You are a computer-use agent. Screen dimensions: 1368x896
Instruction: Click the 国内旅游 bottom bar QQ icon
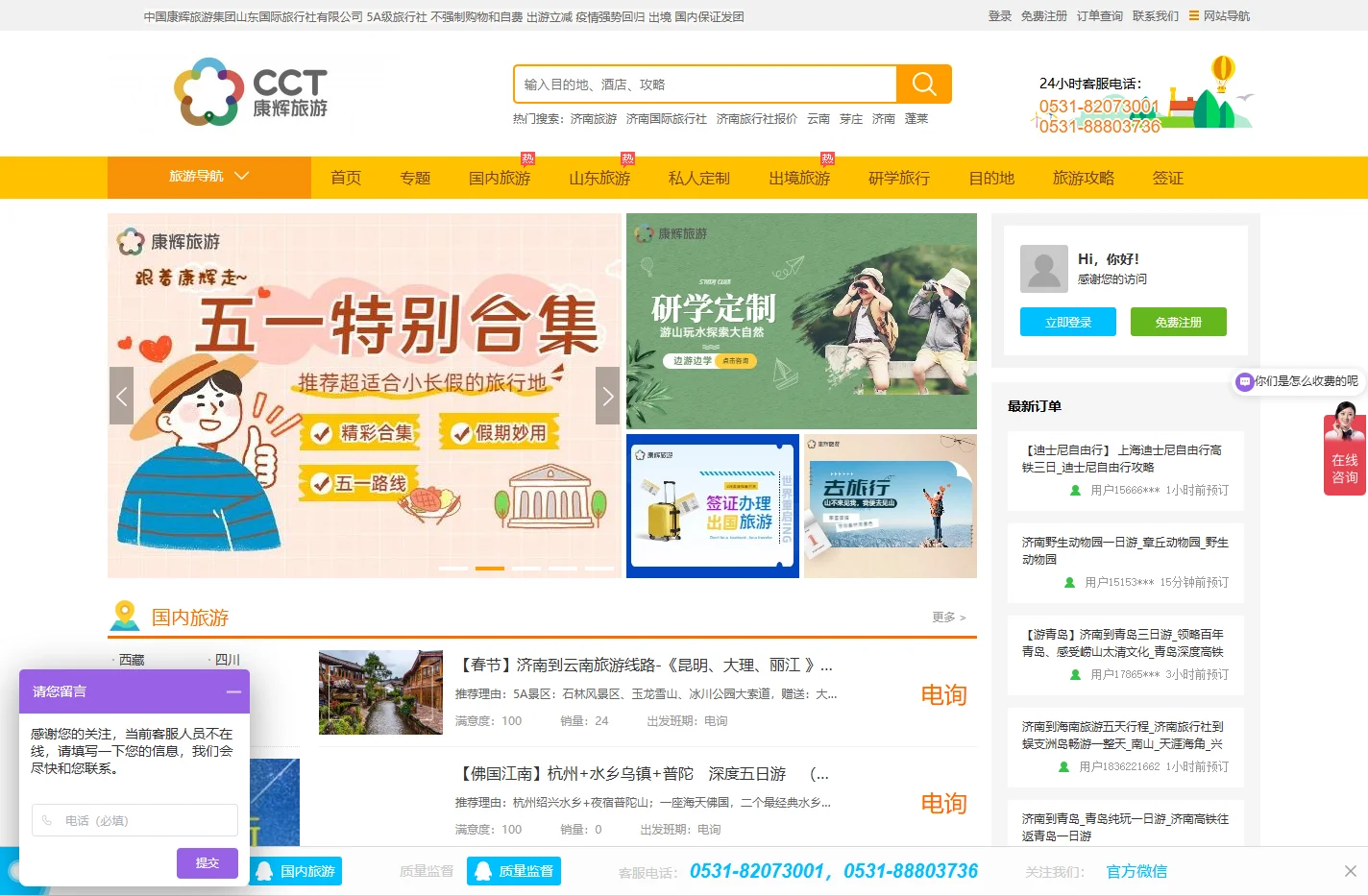264,871
